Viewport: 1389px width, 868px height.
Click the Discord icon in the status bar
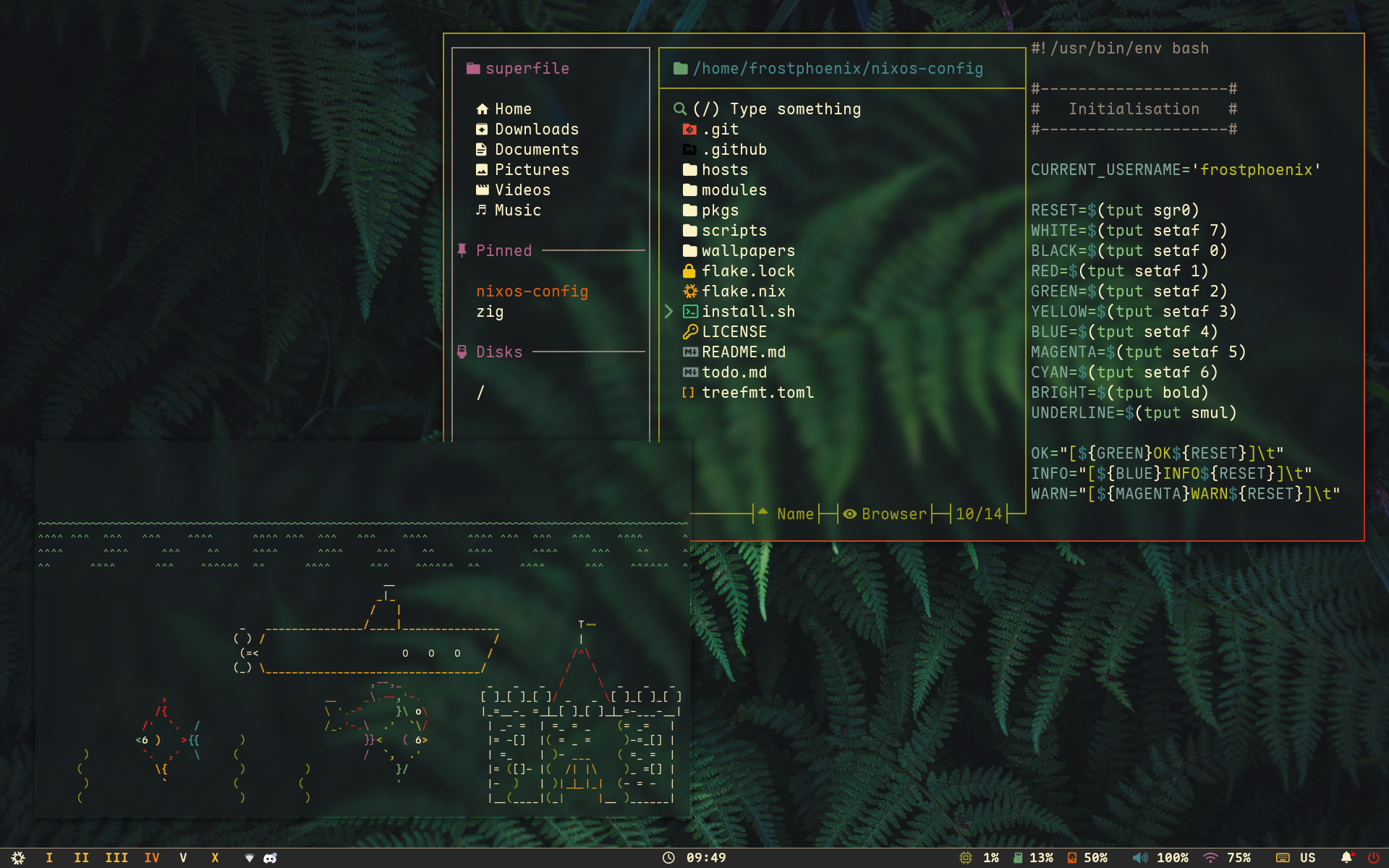270,858
